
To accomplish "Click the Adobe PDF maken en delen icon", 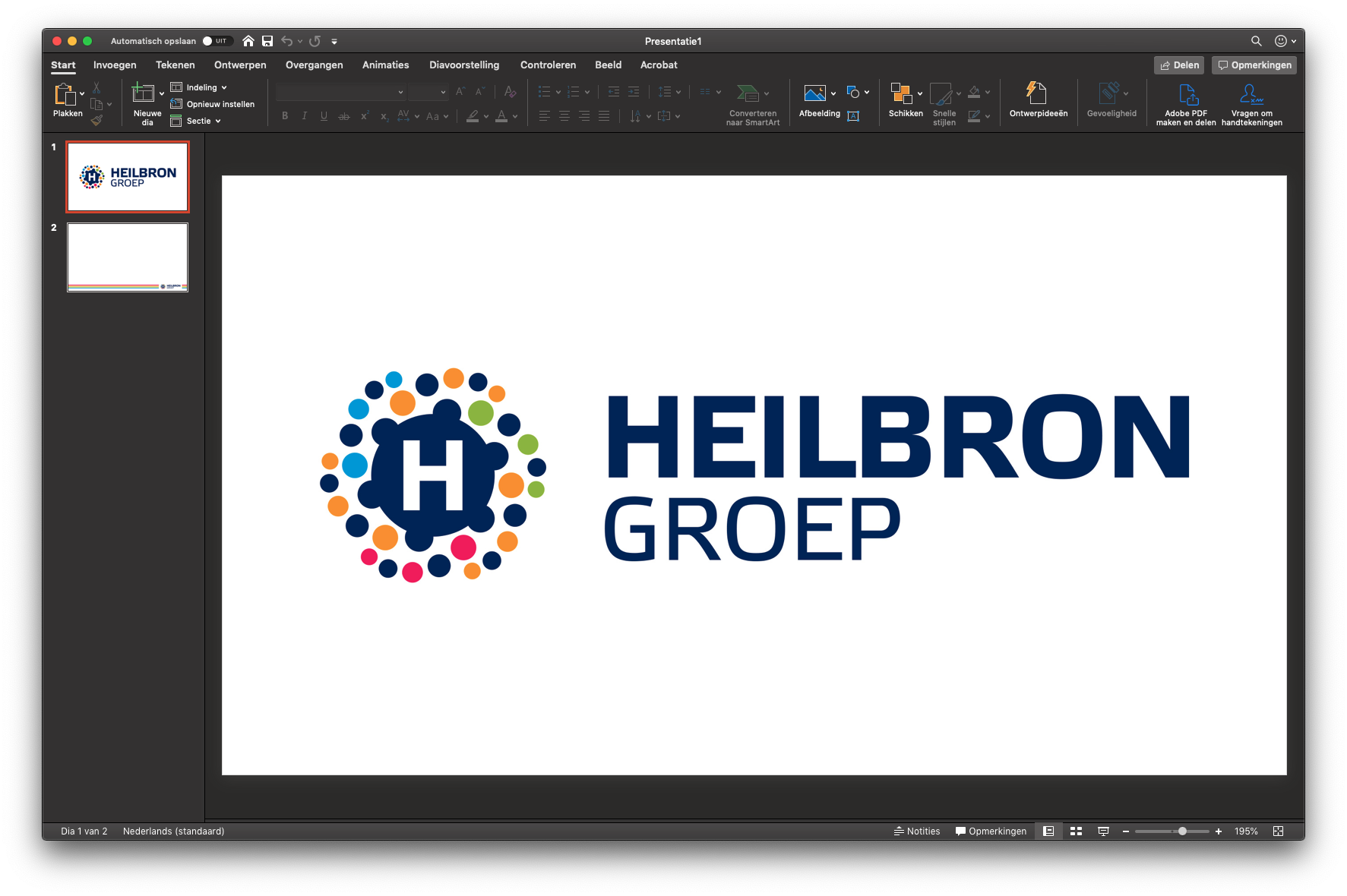I will click(1187, 95).
